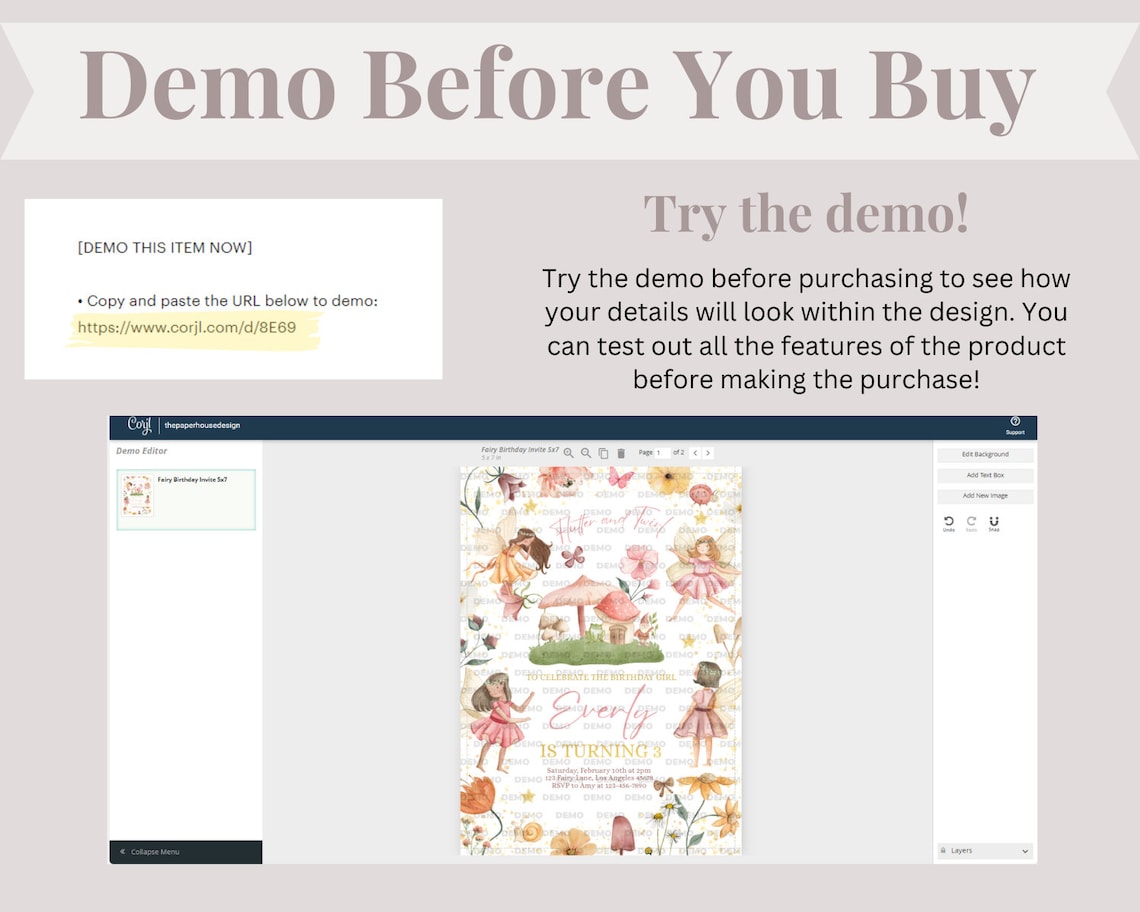
Task: Expand the Layers panel
Action: coord(985,850)
